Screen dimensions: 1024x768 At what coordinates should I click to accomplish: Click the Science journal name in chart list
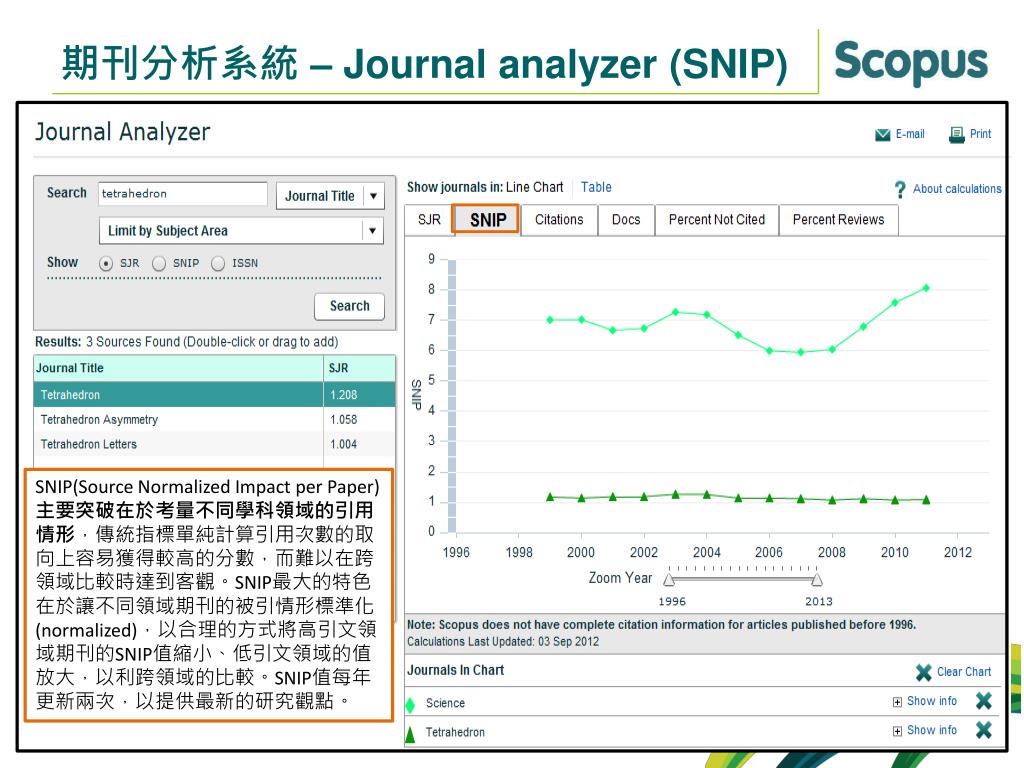click(445, 703)
